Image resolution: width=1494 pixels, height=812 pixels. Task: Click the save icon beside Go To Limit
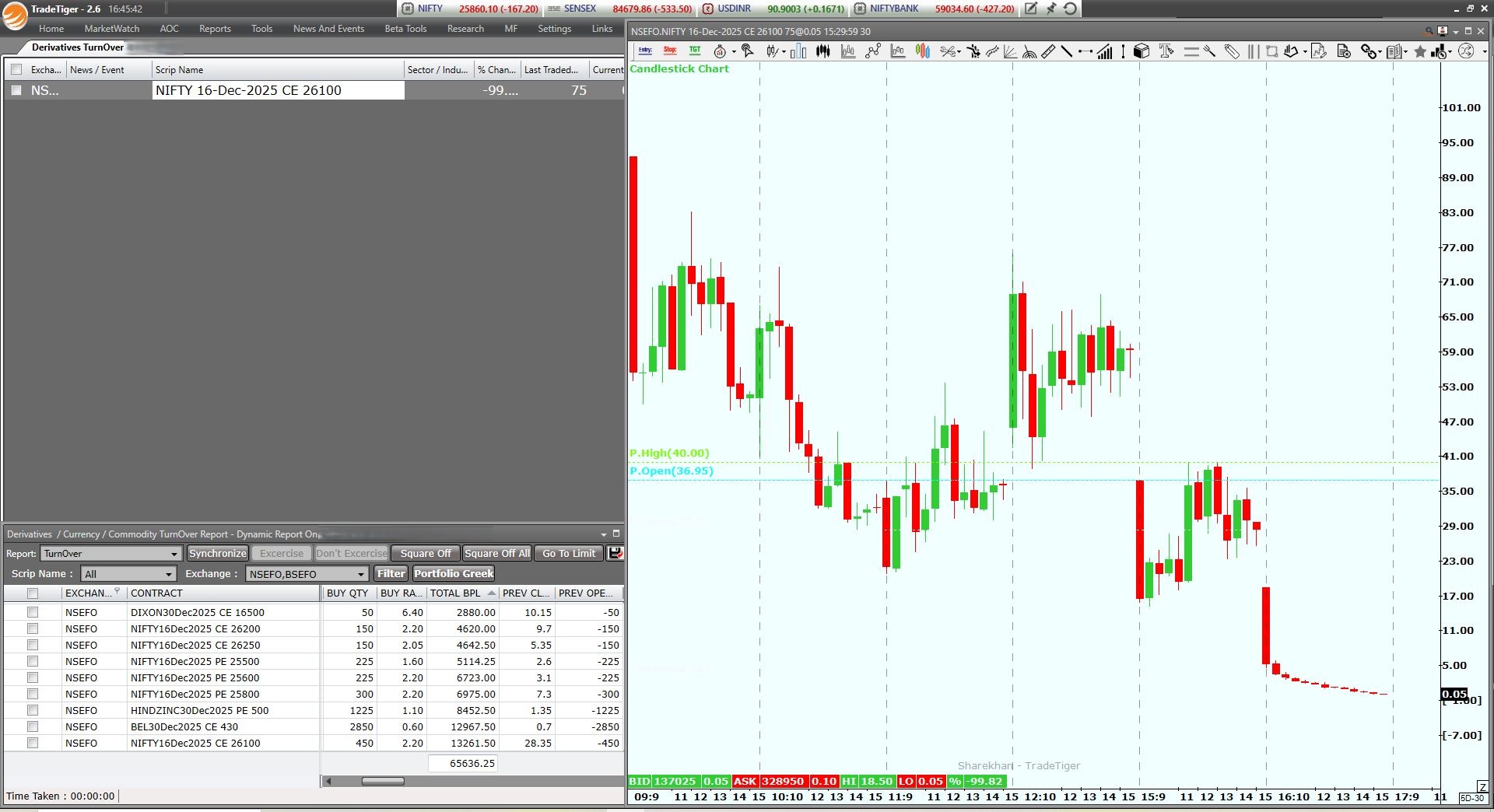tap(615, 553)
